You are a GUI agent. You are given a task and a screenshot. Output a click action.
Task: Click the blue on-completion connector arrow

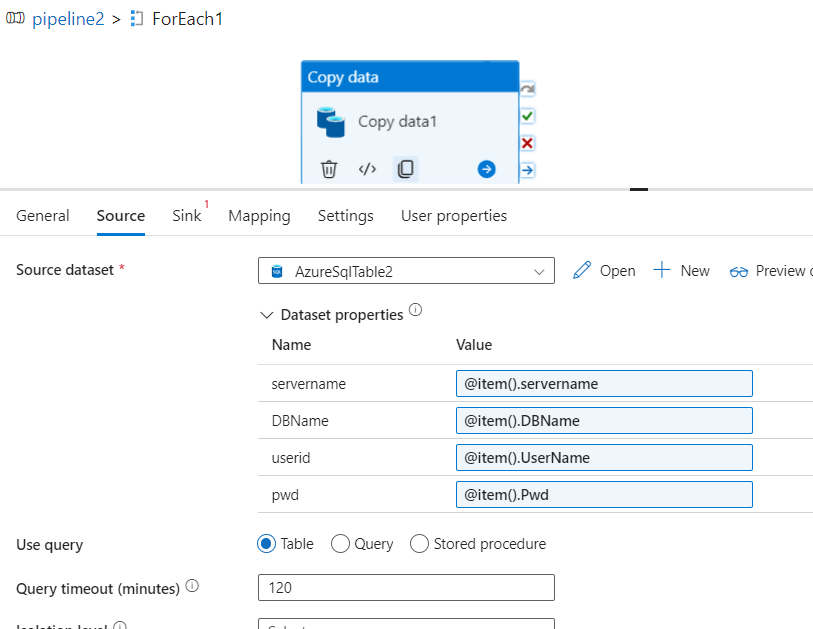pos(527,170)
